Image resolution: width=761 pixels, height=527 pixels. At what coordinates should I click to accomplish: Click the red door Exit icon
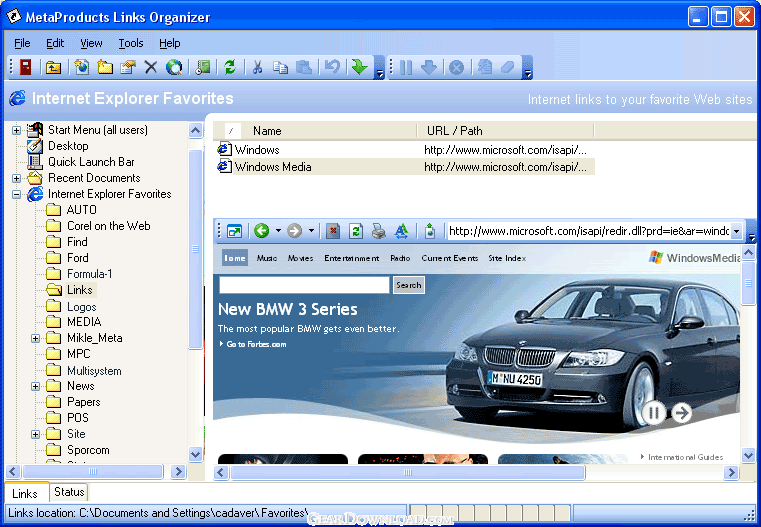coord(26,67)
